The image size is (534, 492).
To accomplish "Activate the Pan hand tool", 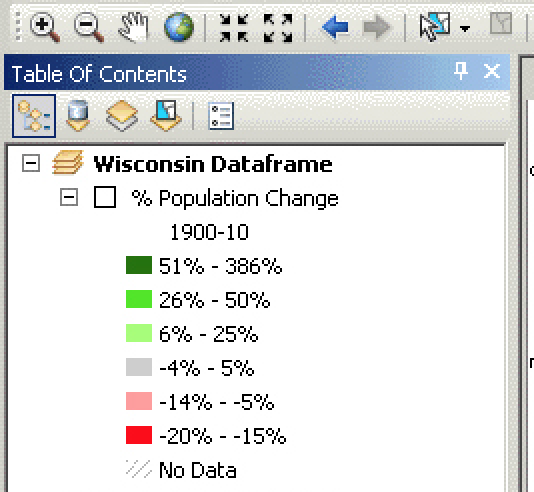I will [x=134, y=27].
